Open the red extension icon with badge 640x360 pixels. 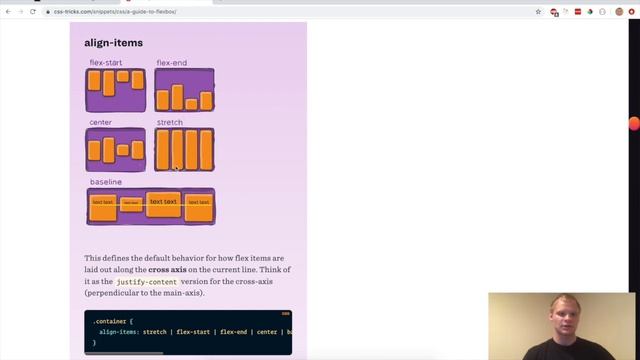(x=554, y=12)
